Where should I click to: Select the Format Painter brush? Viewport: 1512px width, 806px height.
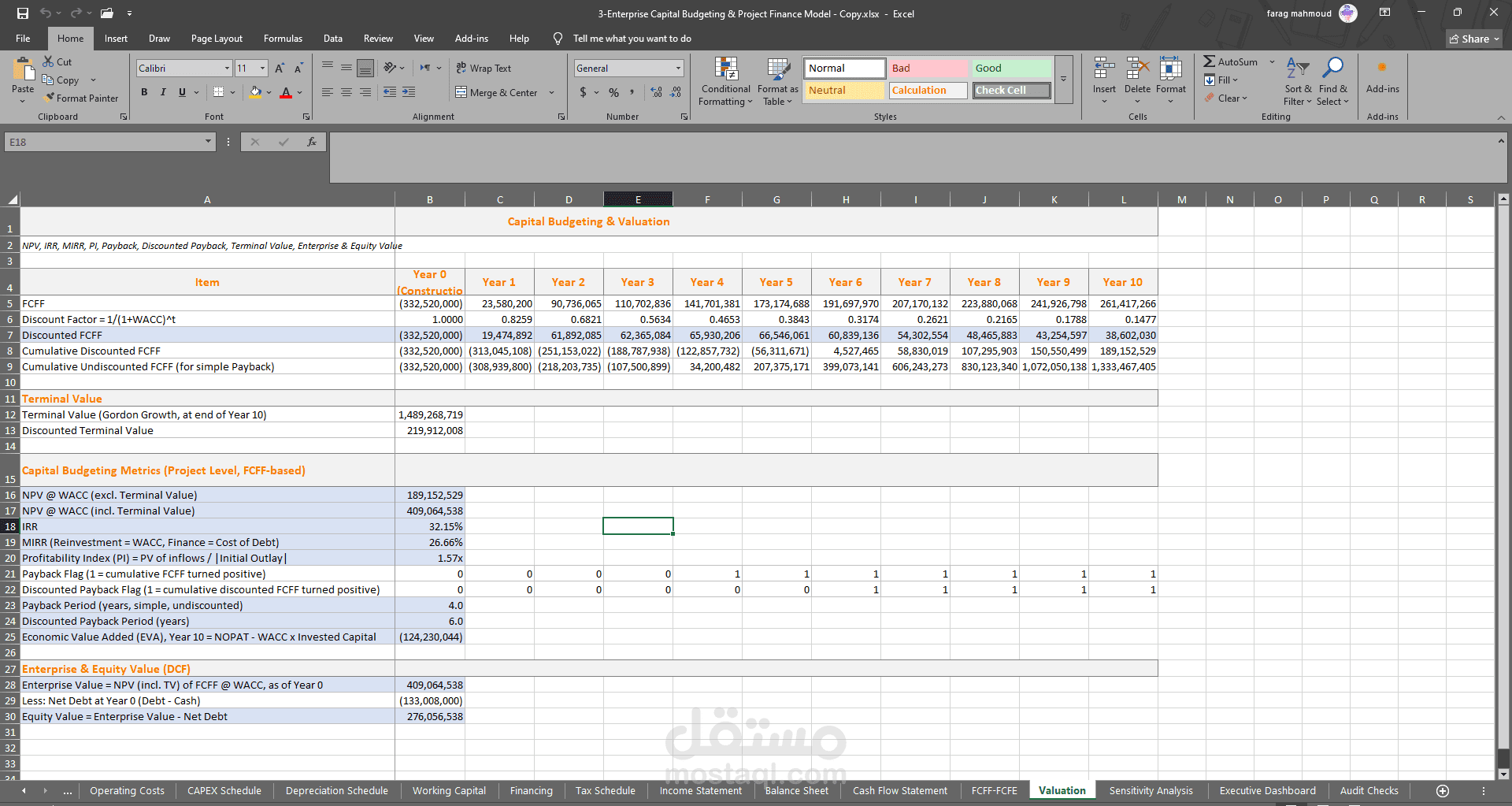pyautogui.click(x=50, y=98)
